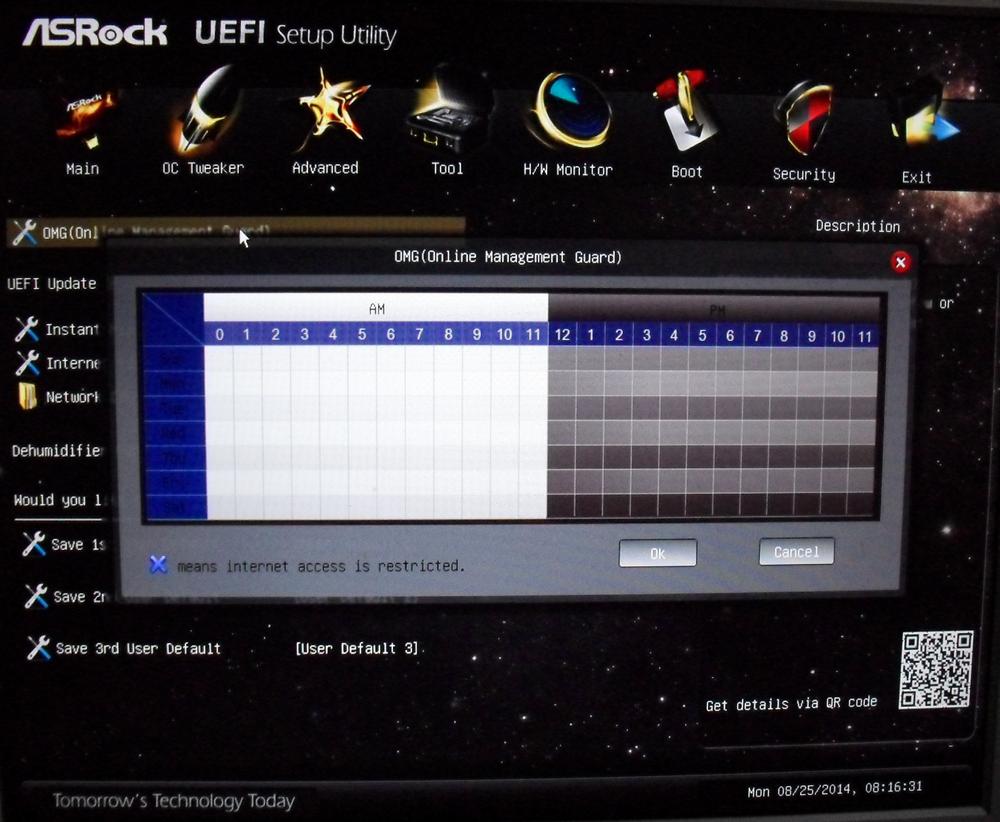Click the date and time readout
Image resolution: width=1000 pixels, height=822 pixels.
835,789
